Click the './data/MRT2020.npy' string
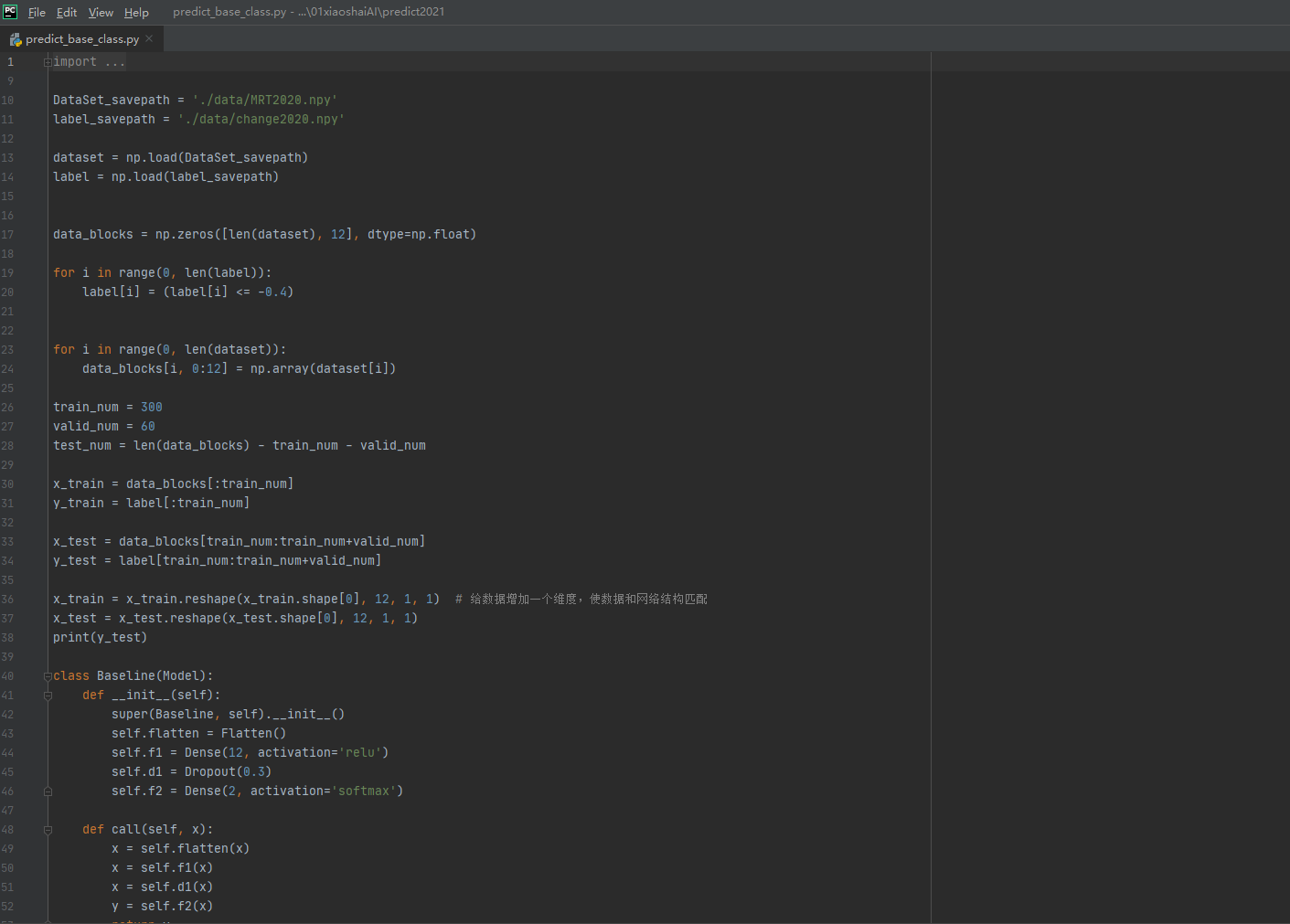The image size is (1290, 924). tap(265, 101)
